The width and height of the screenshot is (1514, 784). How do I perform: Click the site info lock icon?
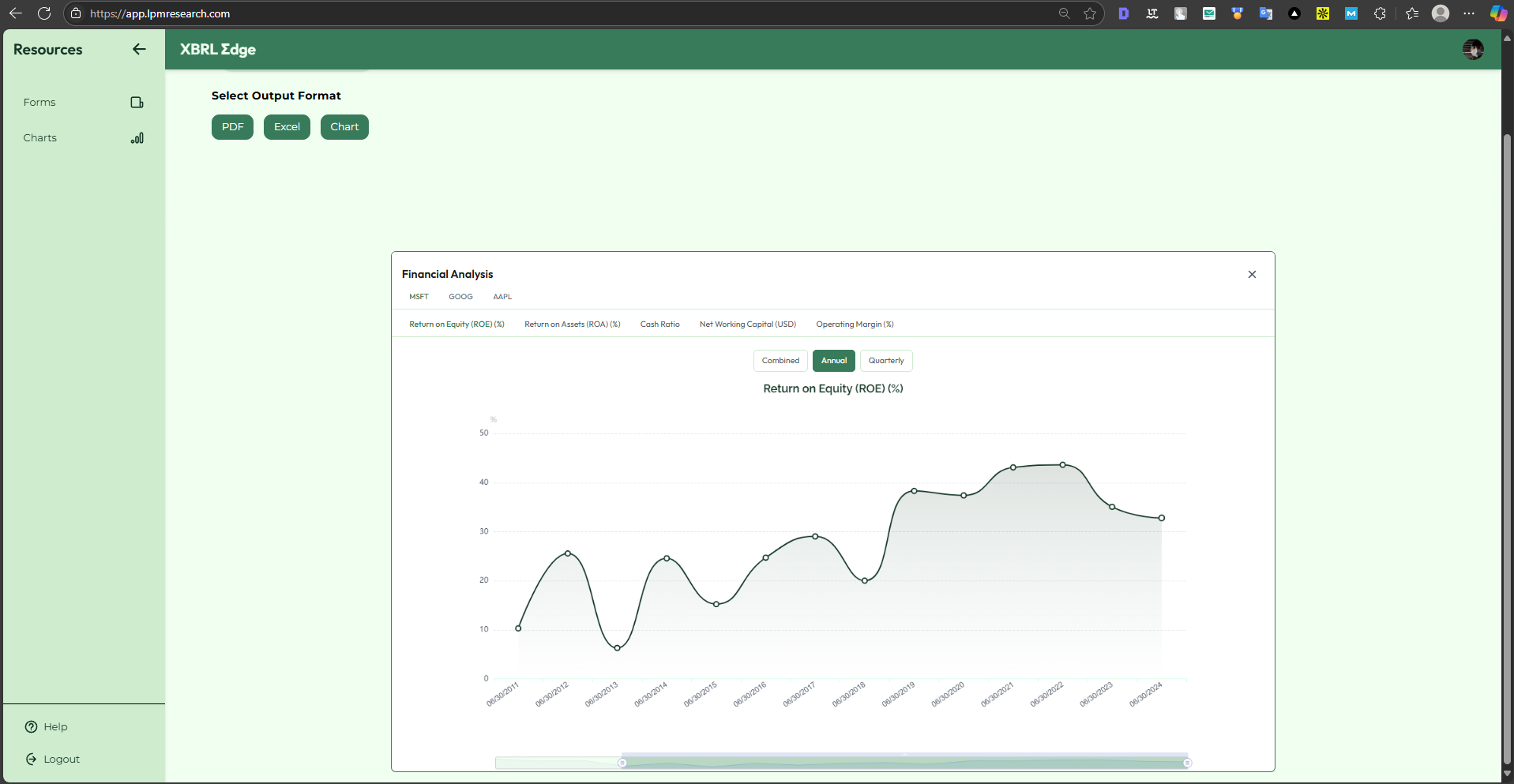[x=76, y=13]
